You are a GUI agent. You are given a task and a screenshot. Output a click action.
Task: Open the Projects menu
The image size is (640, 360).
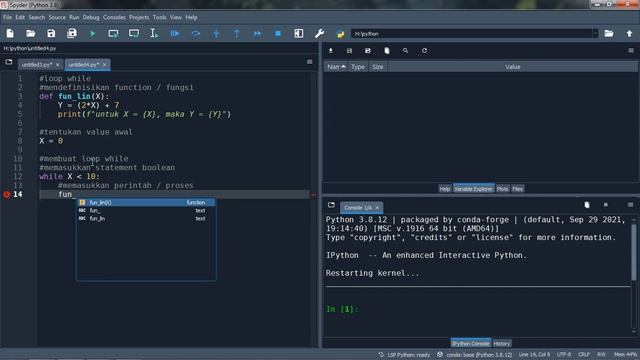(x=139, y=18)
